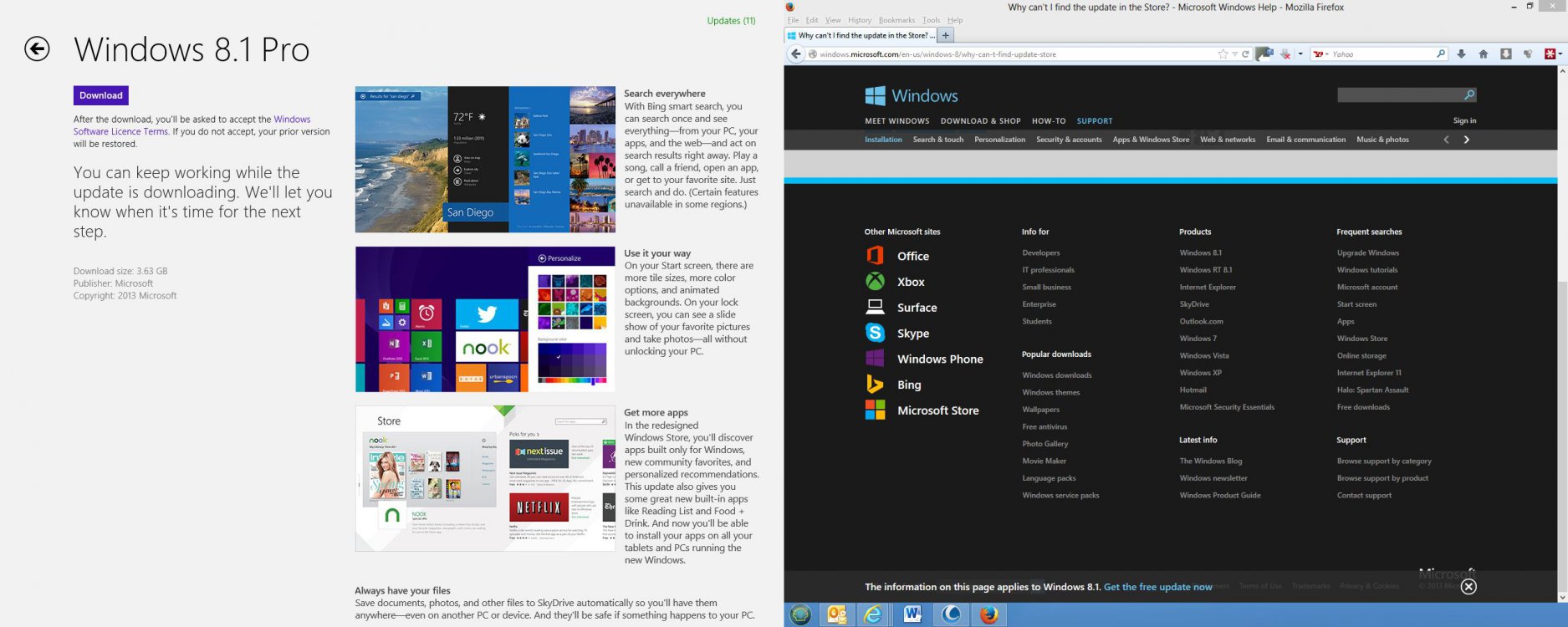Open Firefox File menu
The height and width of the screenshot is (627, 1568).
(793, 20)
